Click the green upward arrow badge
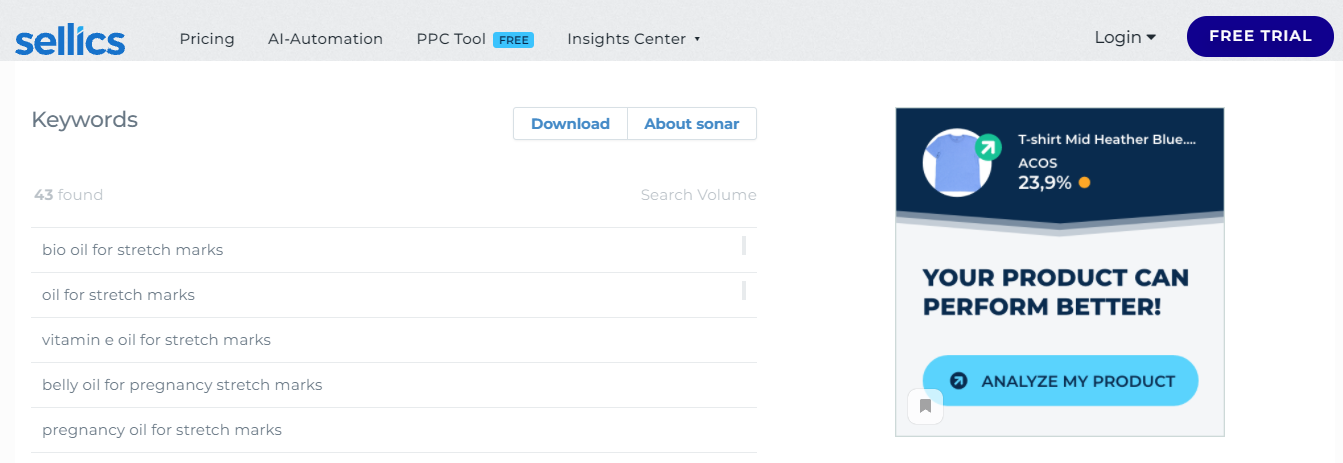The width and height of the screenshot is (1343, 463). coord(988,148)
